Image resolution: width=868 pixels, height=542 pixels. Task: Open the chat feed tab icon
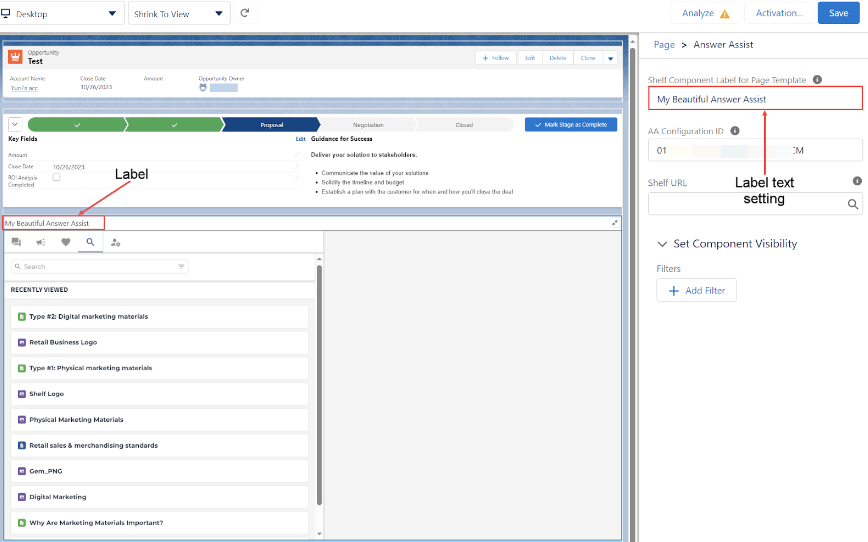[x=16, y=242]
